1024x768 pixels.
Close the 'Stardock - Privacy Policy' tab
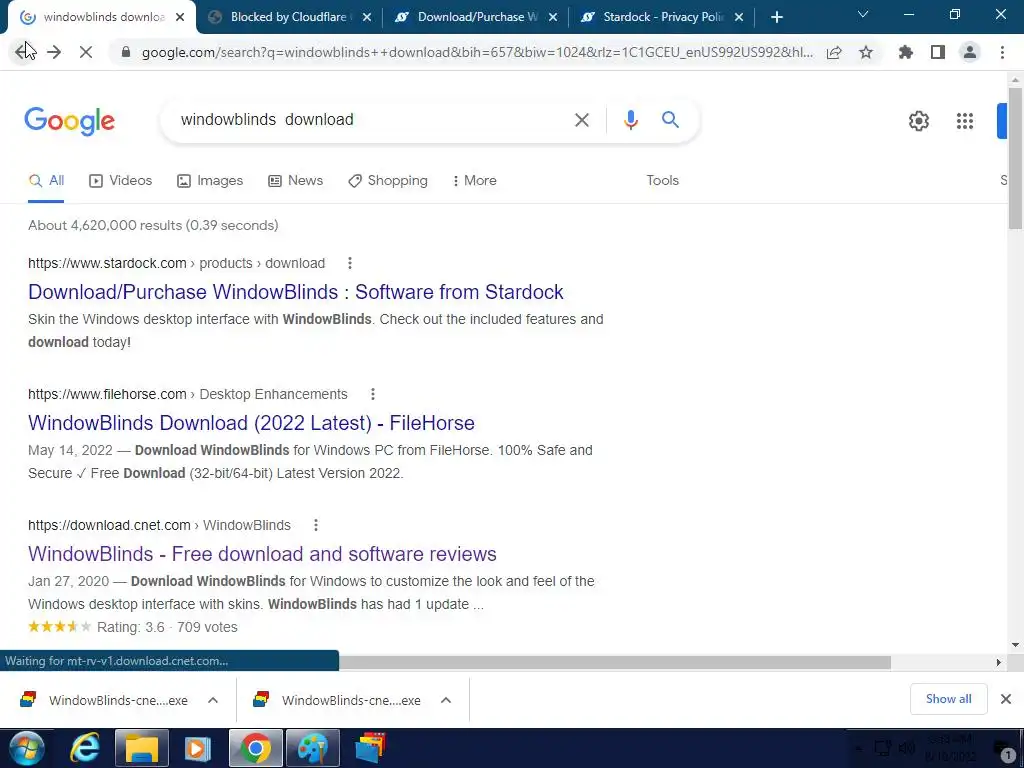(x=739, y=18)
